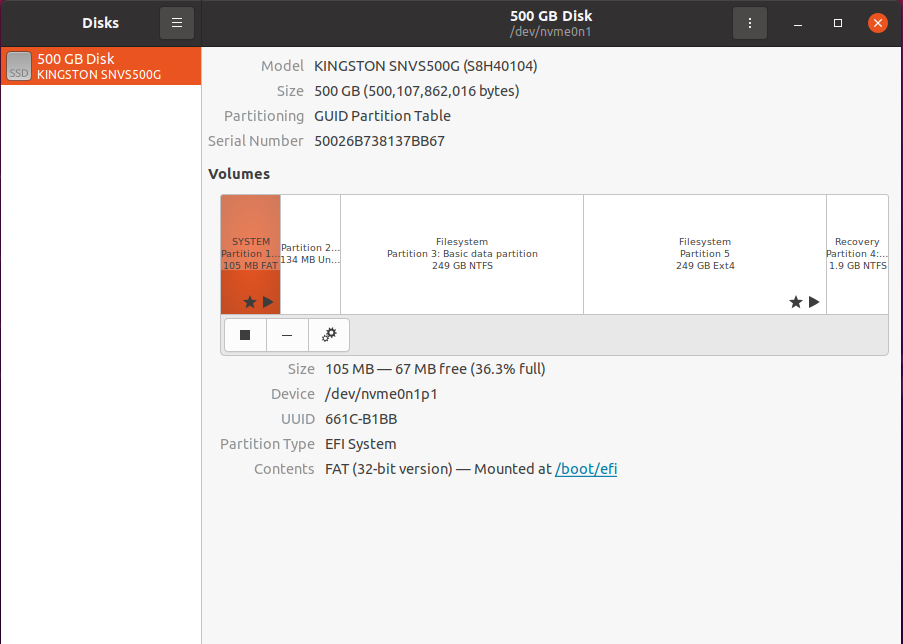Image resolution: width=903 pixels, height=644 pixels.
Task: Click the star icon on SYSTEM partition
Action: 249,302
